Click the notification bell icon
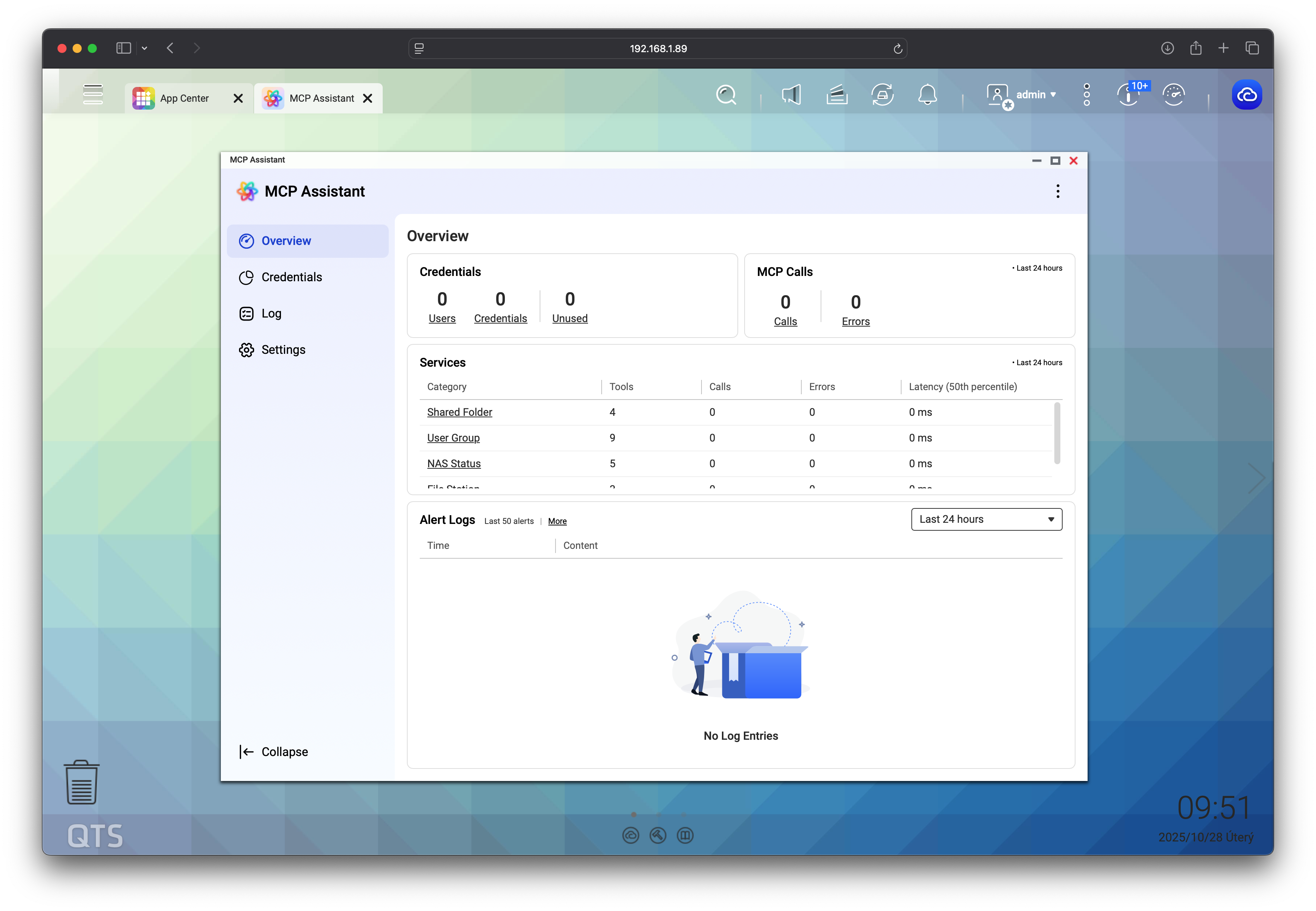The width and height of the screenshot is (1316, 911). [927, 95]
